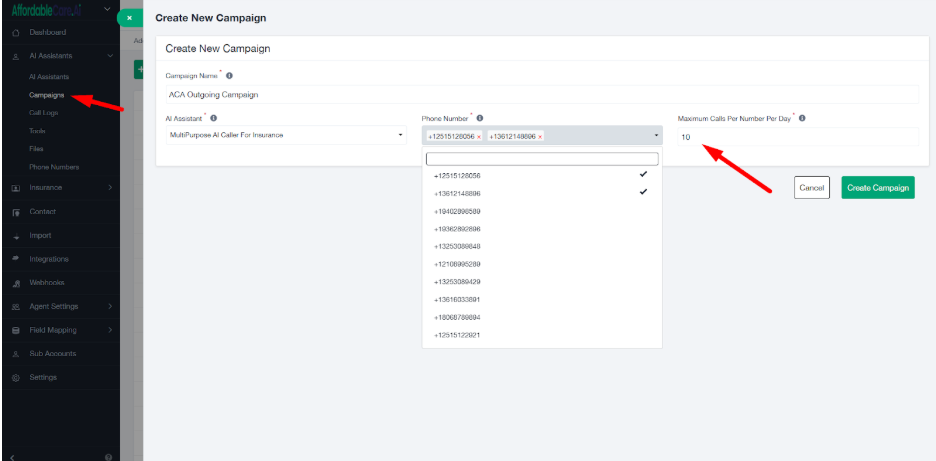Viewport: 936px width, 461px height.
Task: Go to Call Logs in sidebar
Action: [x=45, y=114]
